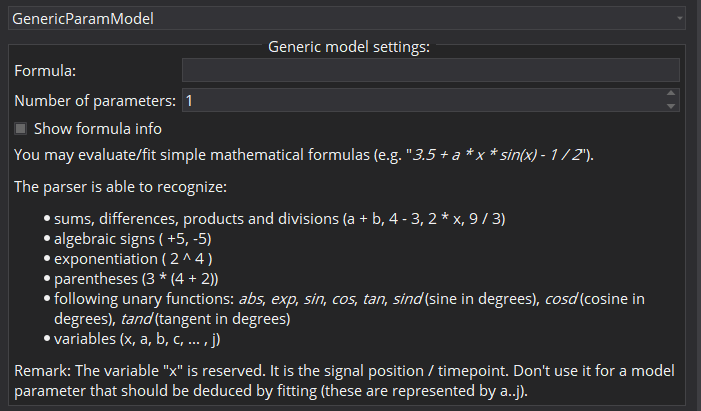Click the italic example formula text
701x411 pixels.
497,155
